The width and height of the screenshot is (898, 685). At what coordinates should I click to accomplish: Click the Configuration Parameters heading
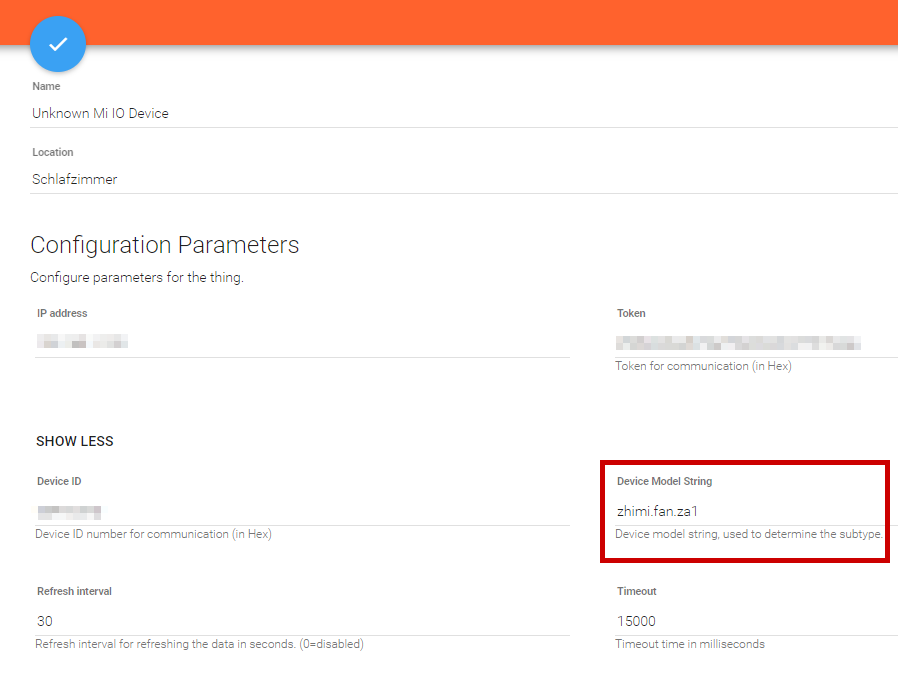click(x=165, y=245)
